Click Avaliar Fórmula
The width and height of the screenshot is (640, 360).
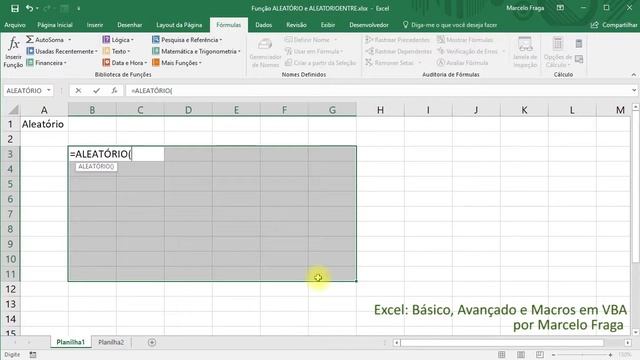(x=462, y=62)
